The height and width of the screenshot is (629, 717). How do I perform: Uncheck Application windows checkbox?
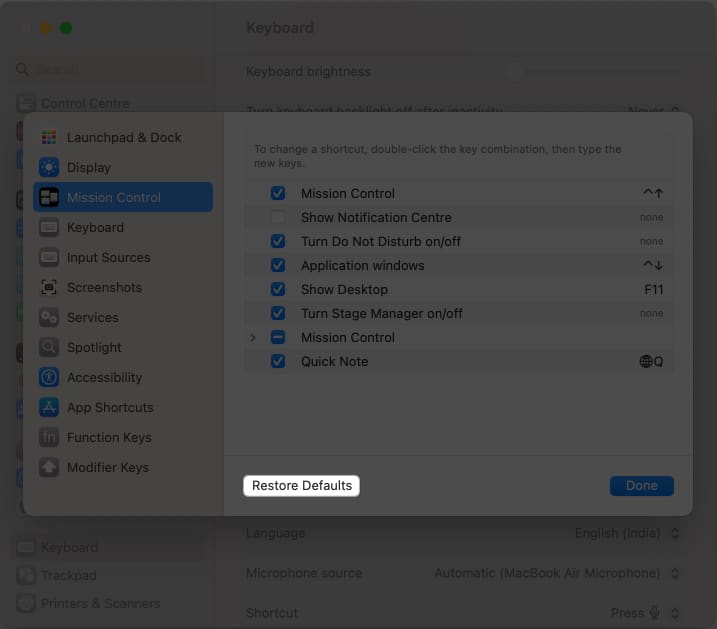point(278,265)
